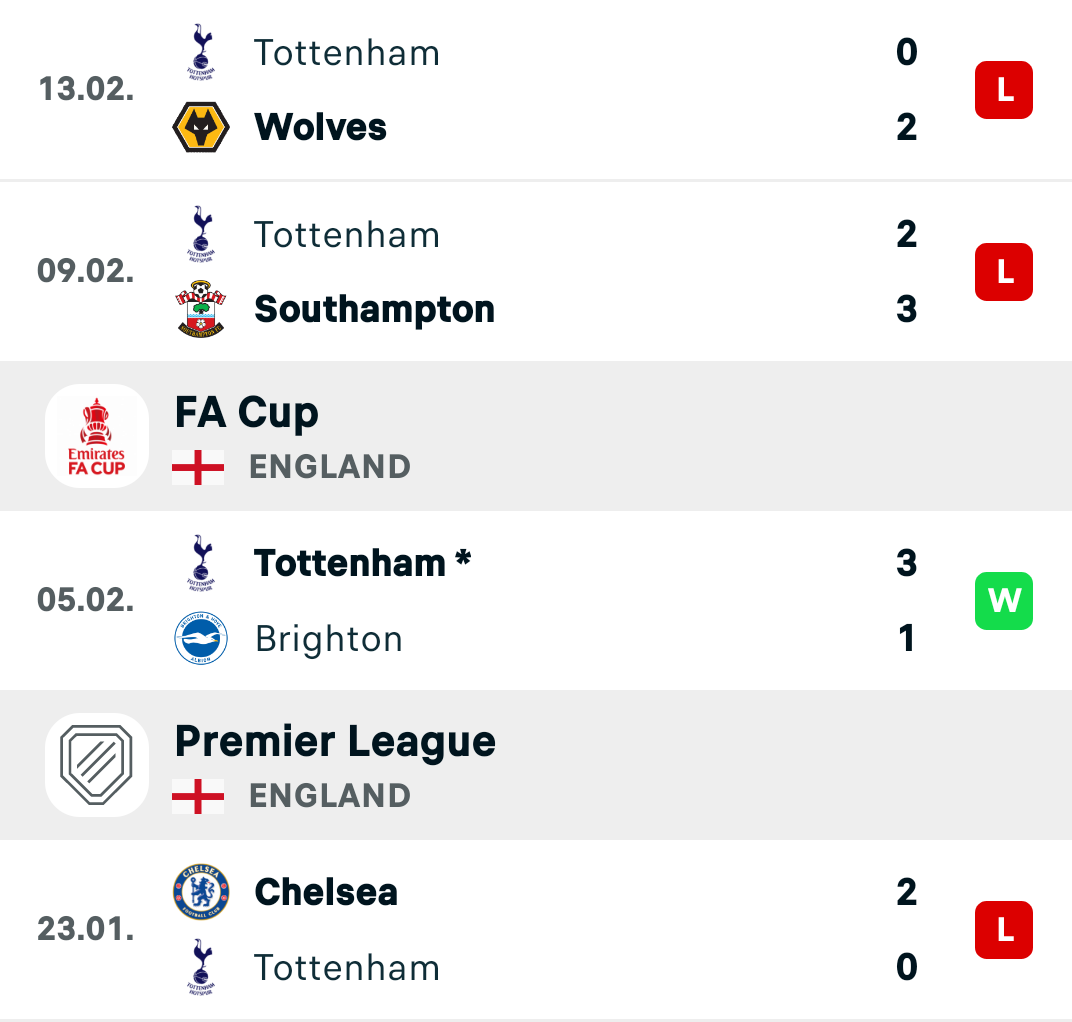1072x1022 pixels.
Task: Click the Premier League shield logo
Action: click(x=97, y=765)
